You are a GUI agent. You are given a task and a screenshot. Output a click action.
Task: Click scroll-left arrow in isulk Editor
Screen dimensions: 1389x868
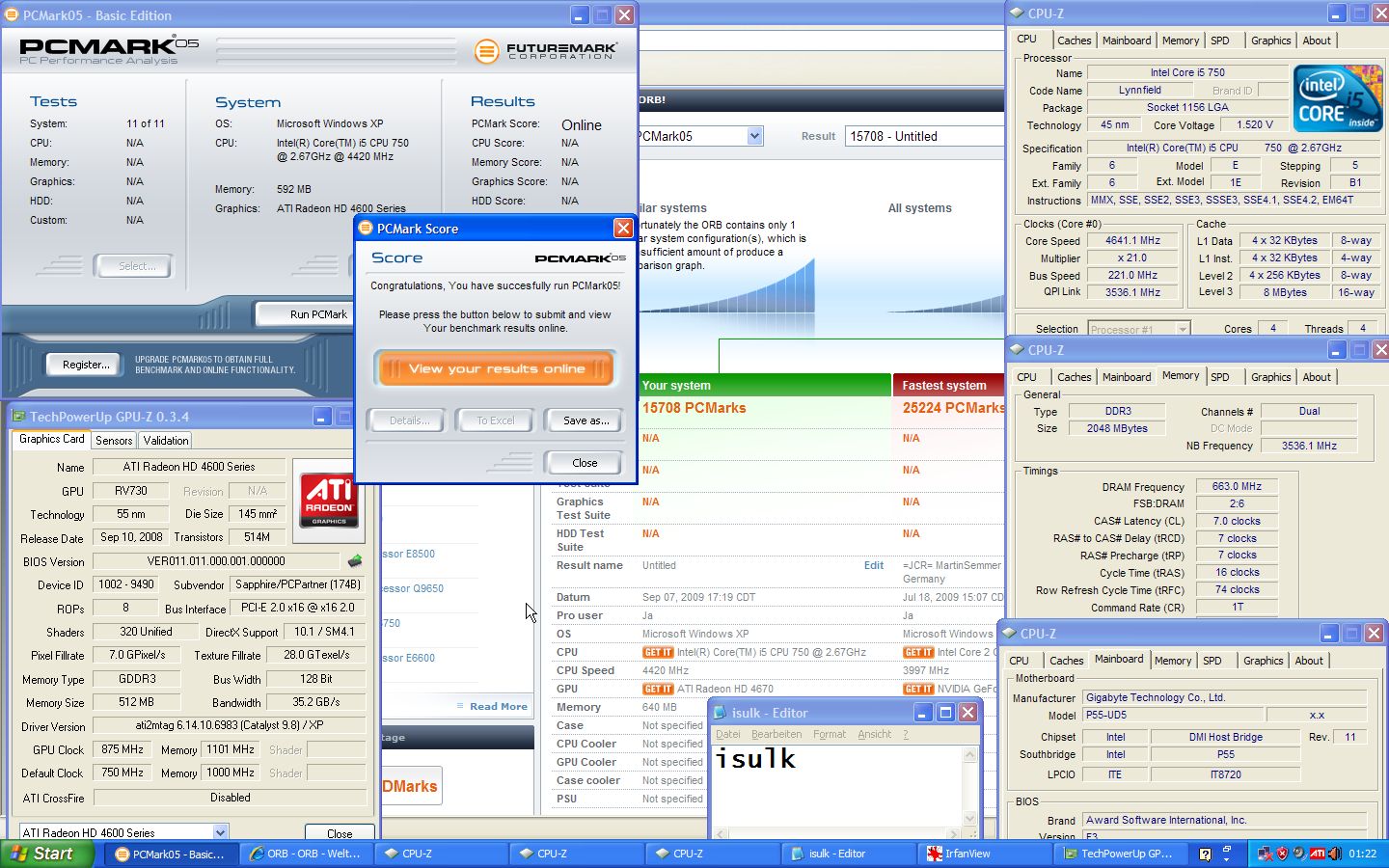(x=721, y=833)
